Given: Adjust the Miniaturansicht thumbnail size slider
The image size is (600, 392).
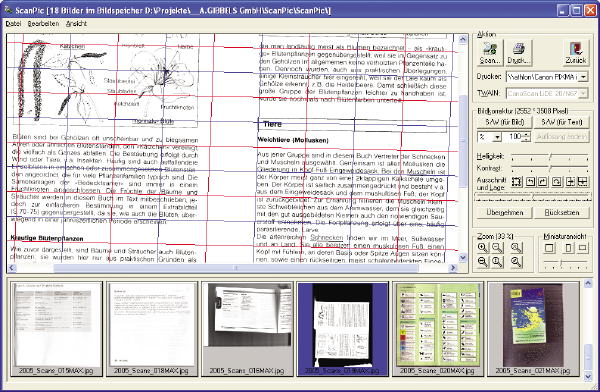Looking at the screenshot, I should (x=565, y=263).
